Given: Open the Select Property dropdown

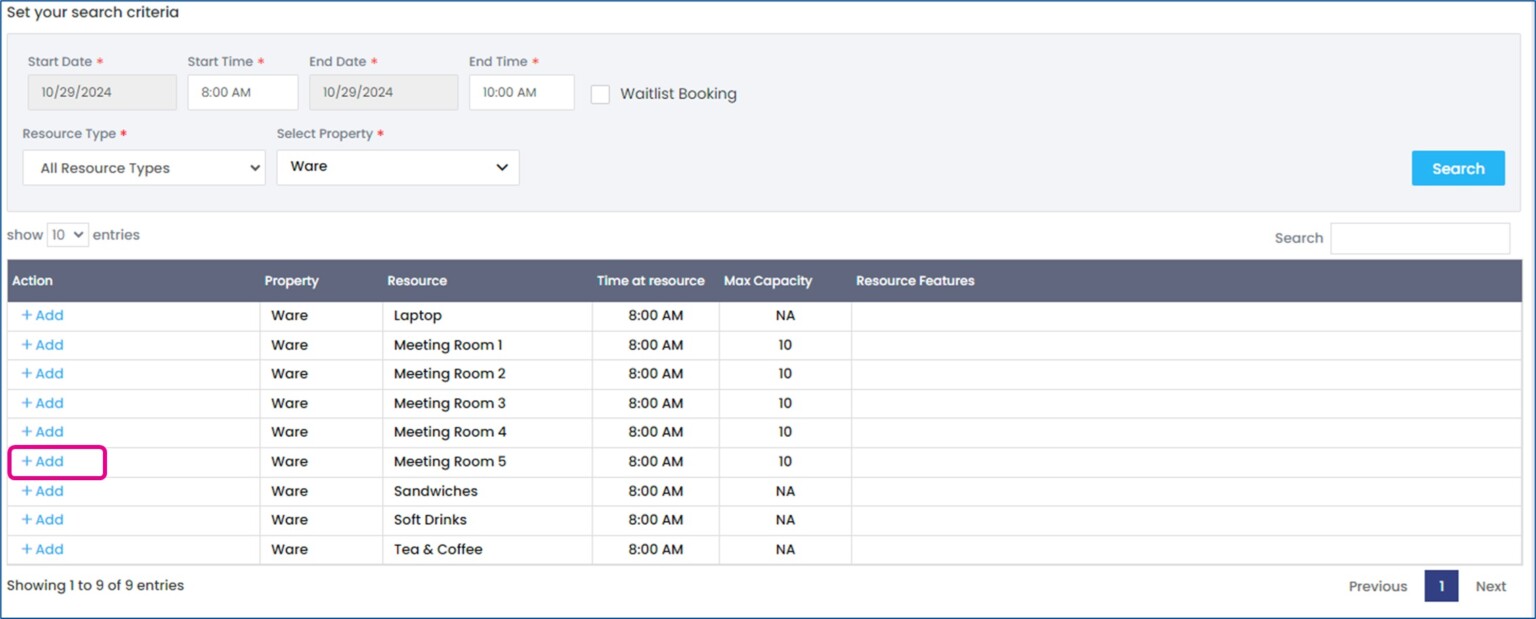Looking at the screenshot, I should [398, 167].
